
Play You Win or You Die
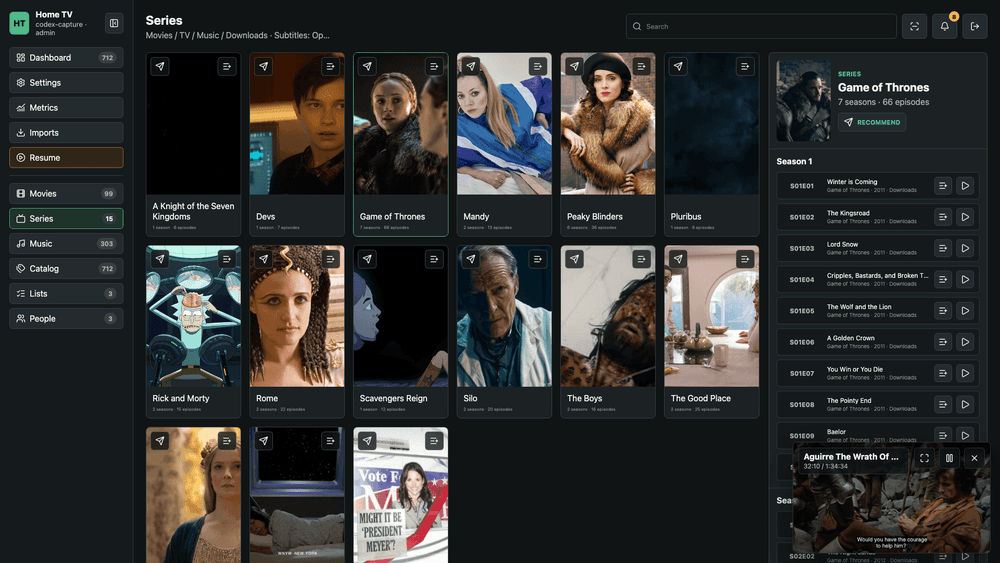tap(965, 373)
